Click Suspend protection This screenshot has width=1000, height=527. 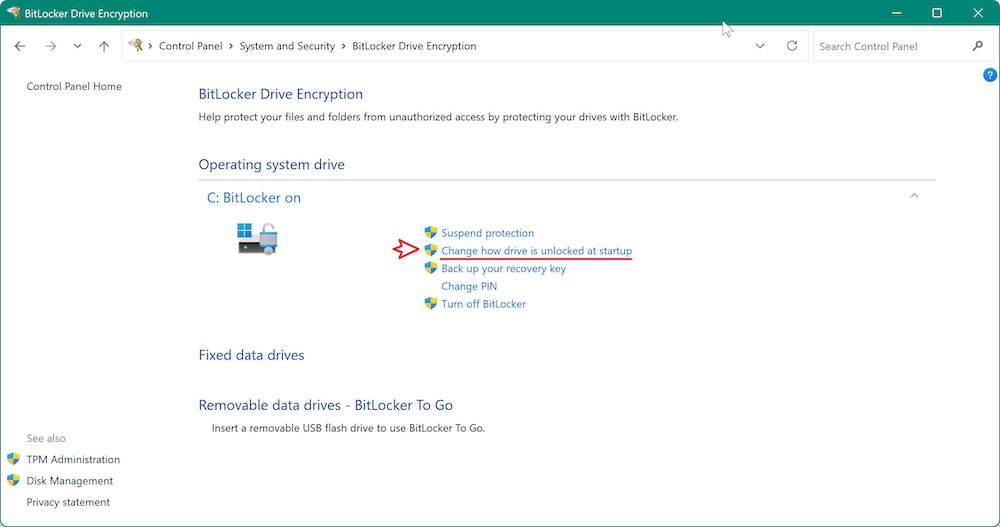(487, 233)
